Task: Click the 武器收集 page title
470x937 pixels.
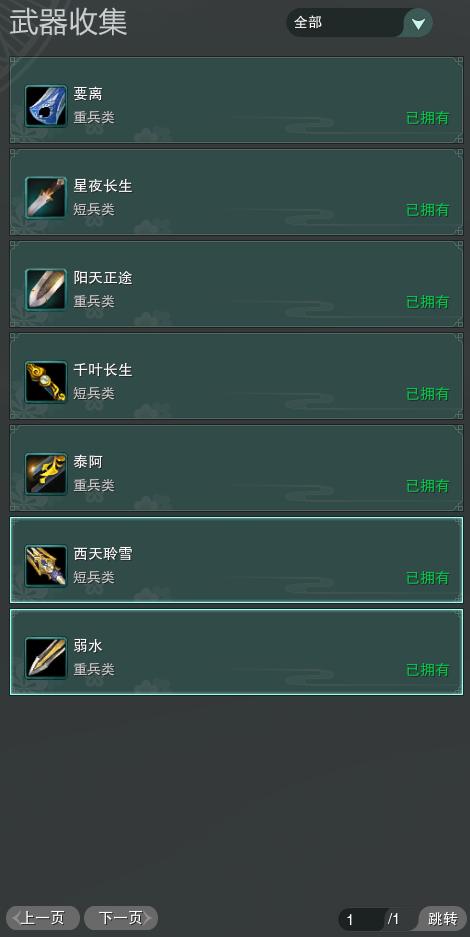Action: click(68, 23)
